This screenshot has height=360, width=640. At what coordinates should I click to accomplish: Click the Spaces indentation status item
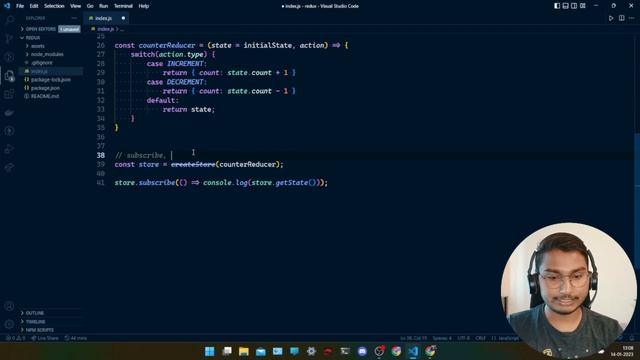pyautogui.click(x=442, y=338)
